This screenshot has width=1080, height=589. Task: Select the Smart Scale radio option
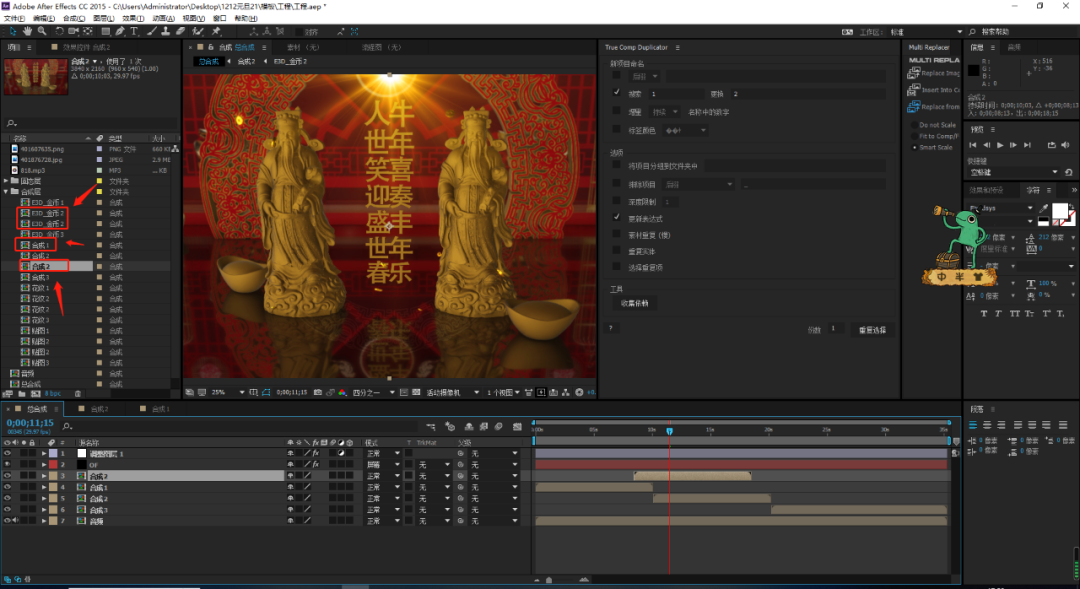915,147
